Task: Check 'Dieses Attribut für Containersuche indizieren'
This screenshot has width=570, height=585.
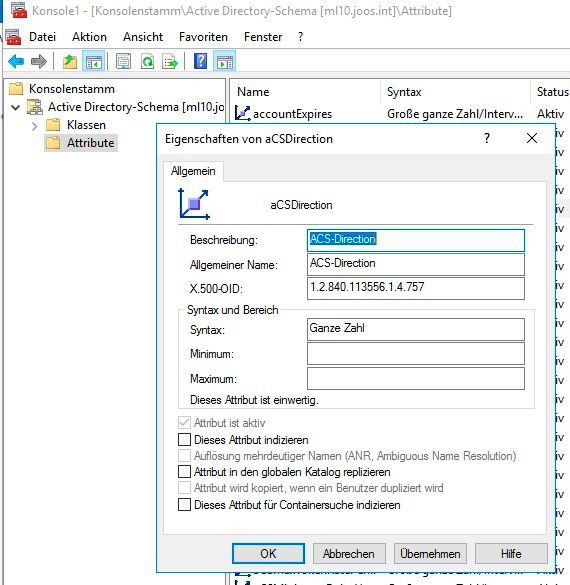Action: click(x=184, y=504)
